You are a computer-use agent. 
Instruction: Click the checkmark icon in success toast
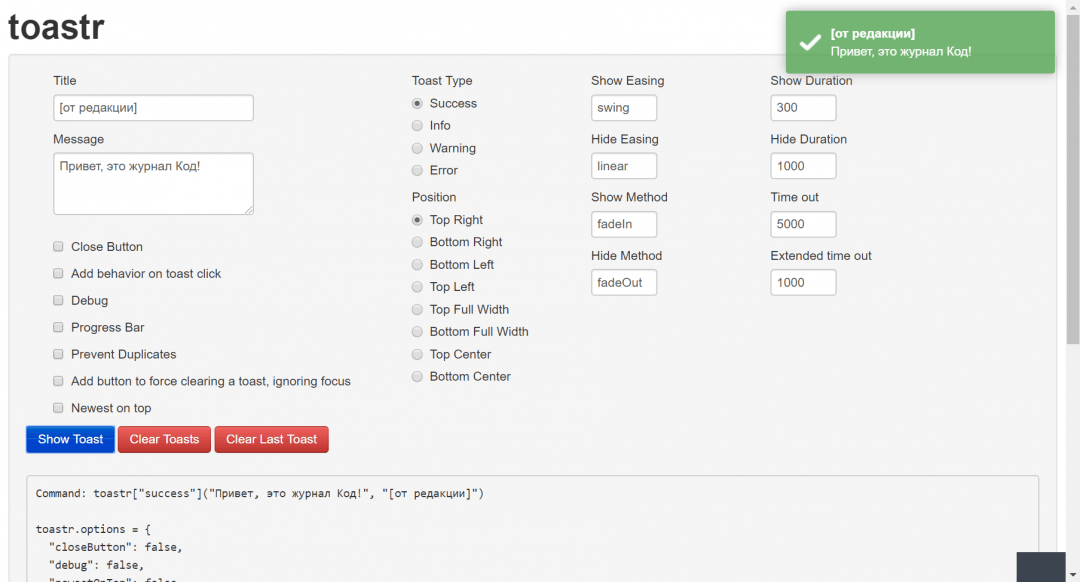click(809, 43)
